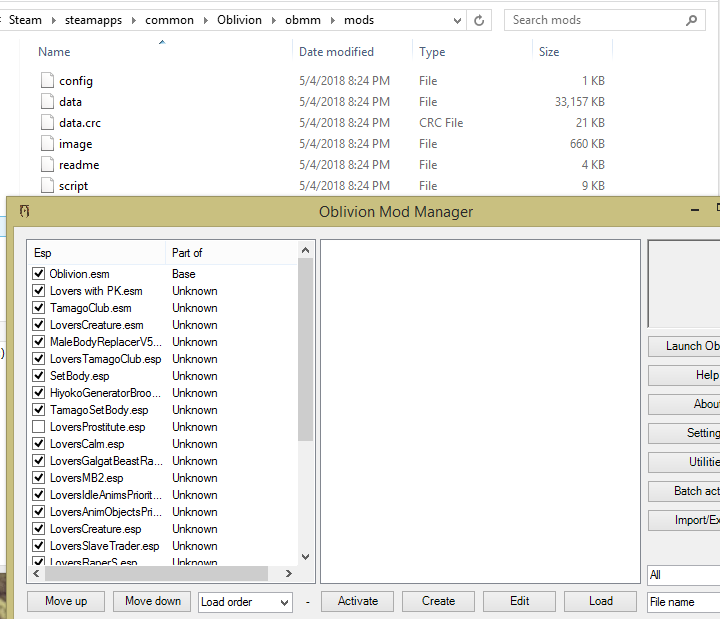
Task: Select the script file icon
Action: click(x=47, y=186)
